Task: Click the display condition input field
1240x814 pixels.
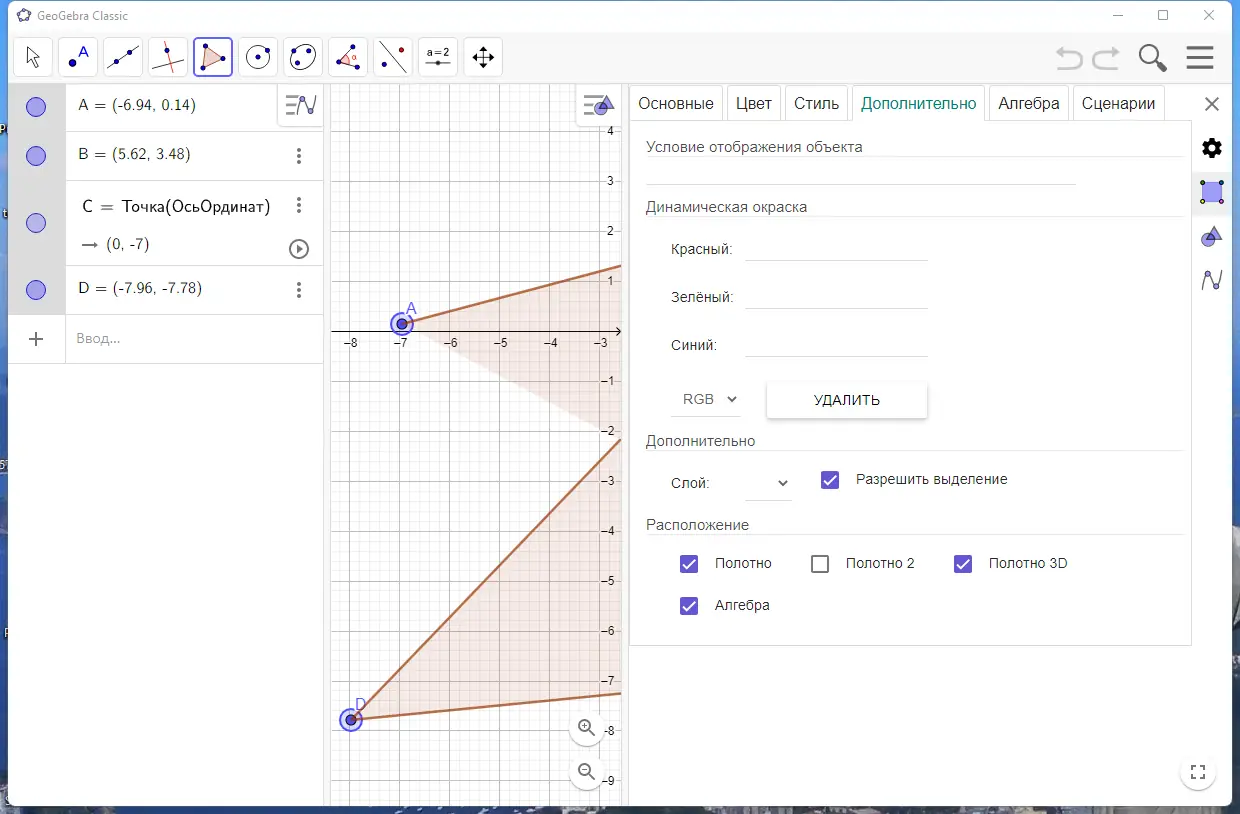Action: point(861,173)
